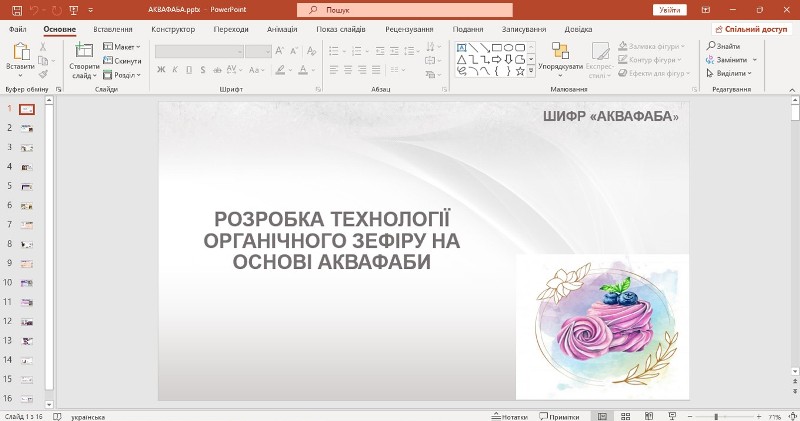The image size is (800, 421).
Task: Open the Вставлення (Insert) ribbon tab
Action: point(112,29)
